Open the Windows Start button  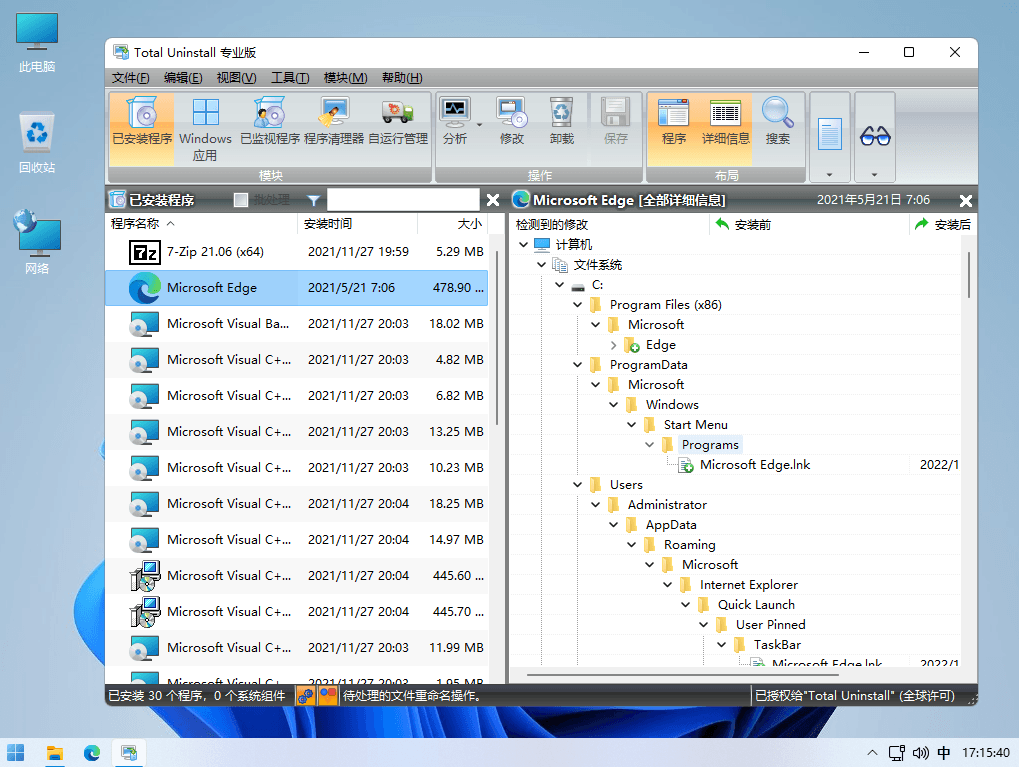(16, 753)
